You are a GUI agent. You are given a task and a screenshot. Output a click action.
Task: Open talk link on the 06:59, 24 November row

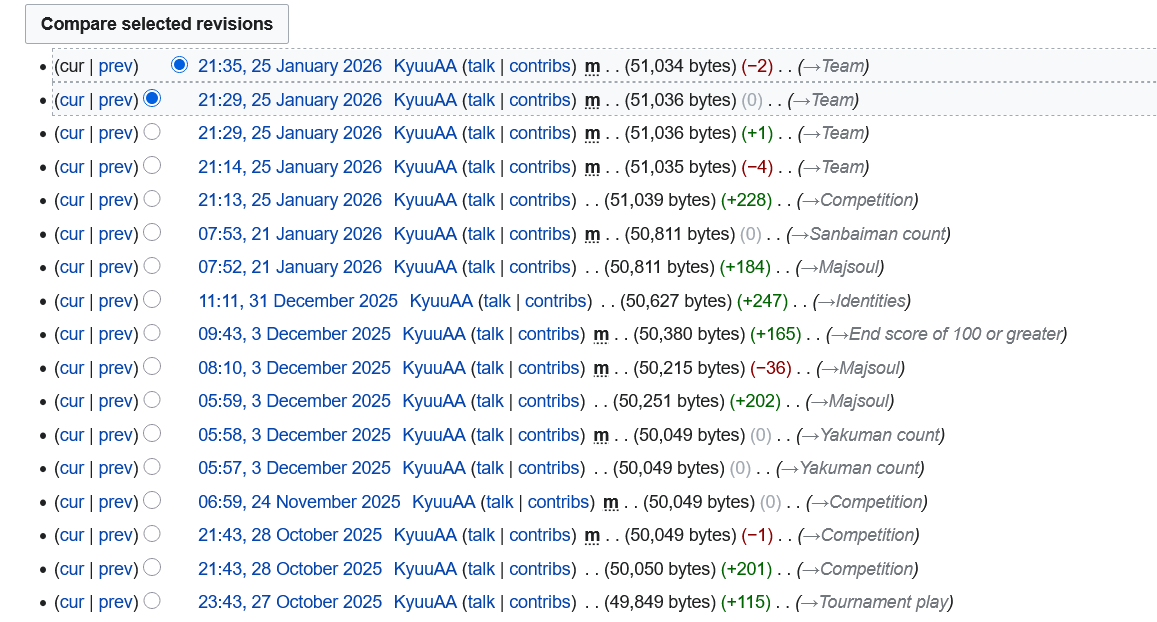click(x=500, y=502)
